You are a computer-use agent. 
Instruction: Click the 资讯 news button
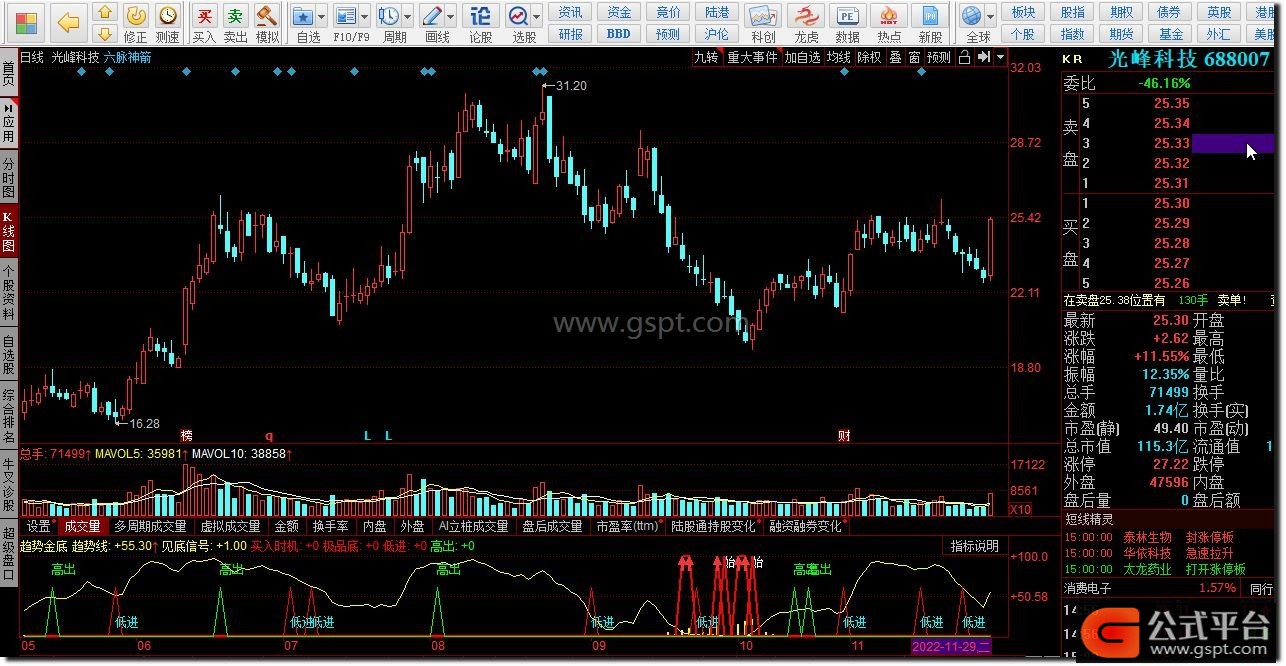[571, 12]
